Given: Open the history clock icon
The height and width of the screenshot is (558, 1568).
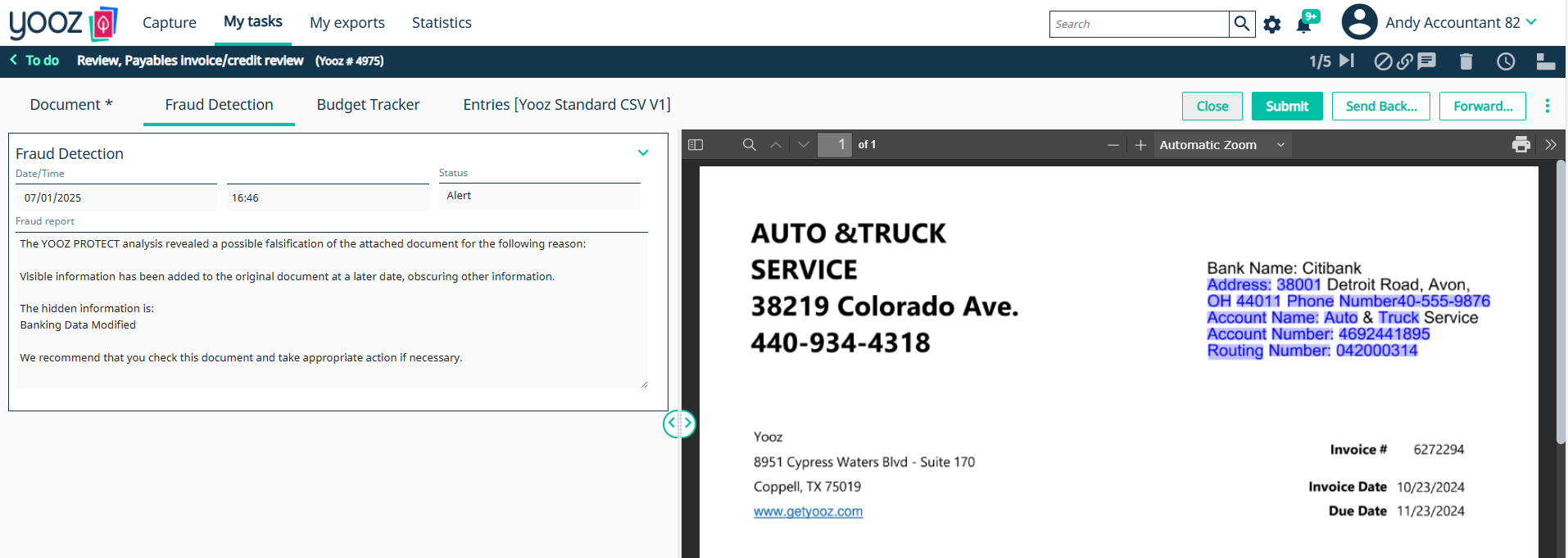Looking at the screenshot, I should point(1506,61).
